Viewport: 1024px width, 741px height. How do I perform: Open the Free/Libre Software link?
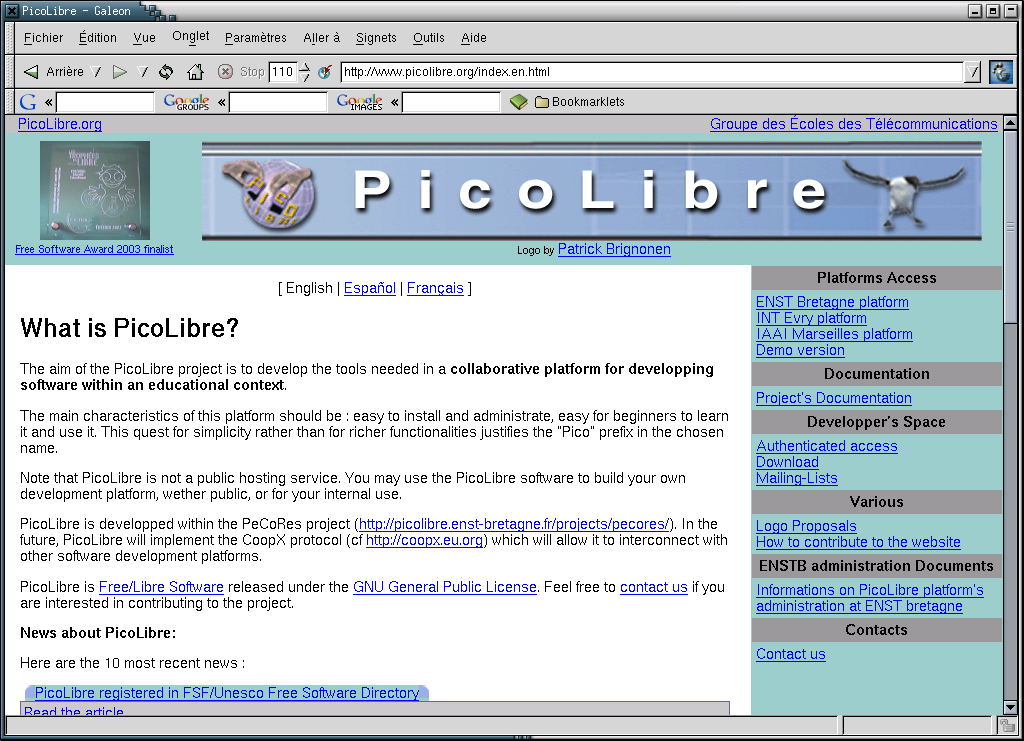161,588
